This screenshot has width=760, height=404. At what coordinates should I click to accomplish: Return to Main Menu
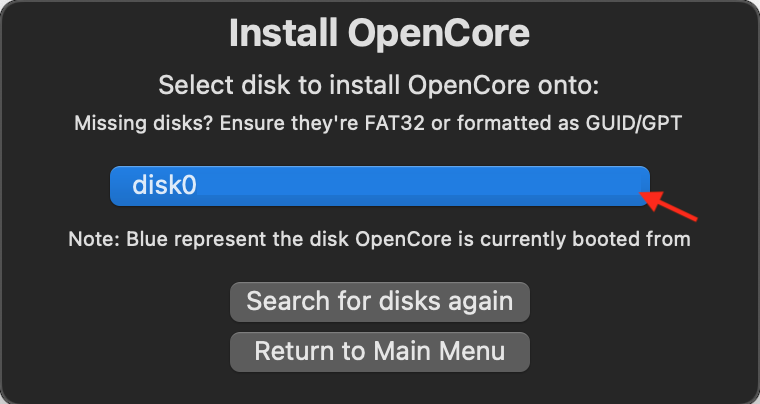point(379,351)
